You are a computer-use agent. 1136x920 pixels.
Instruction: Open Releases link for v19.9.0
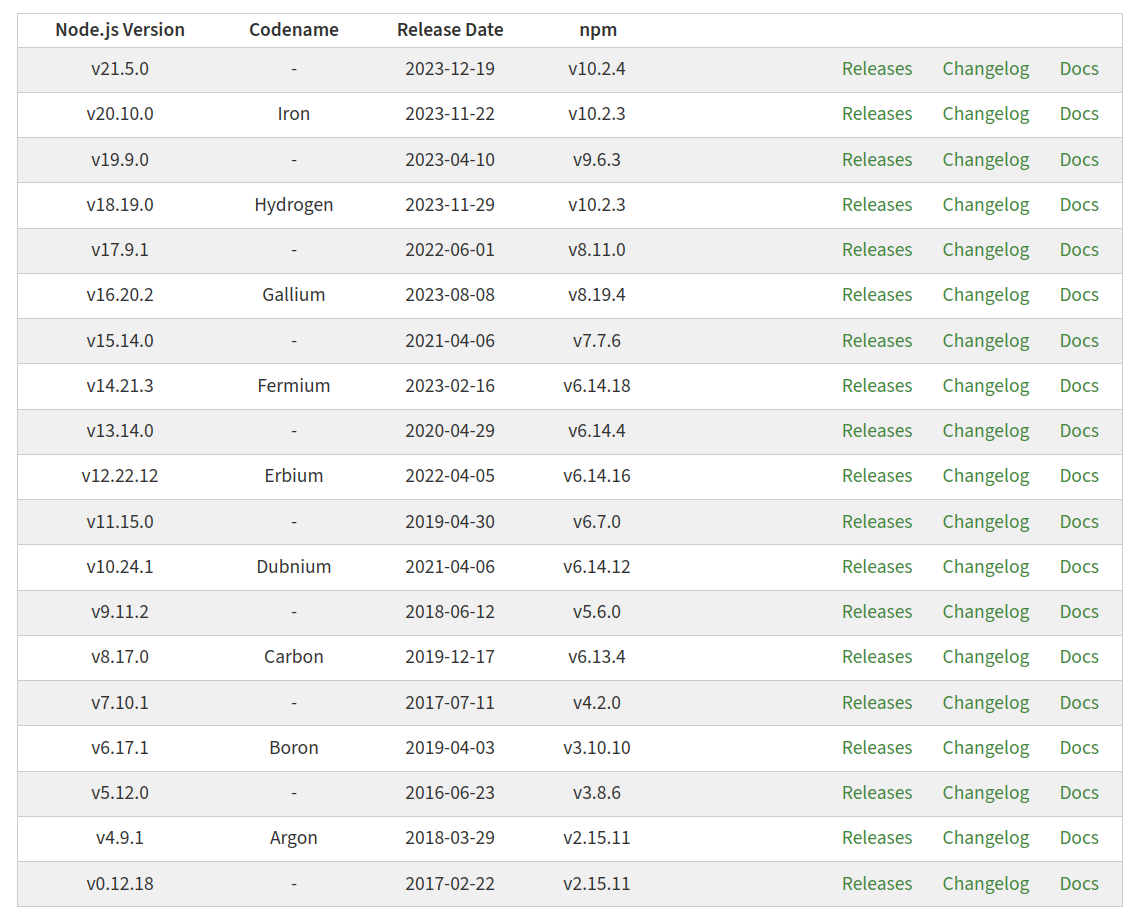(x=877, y=159)
